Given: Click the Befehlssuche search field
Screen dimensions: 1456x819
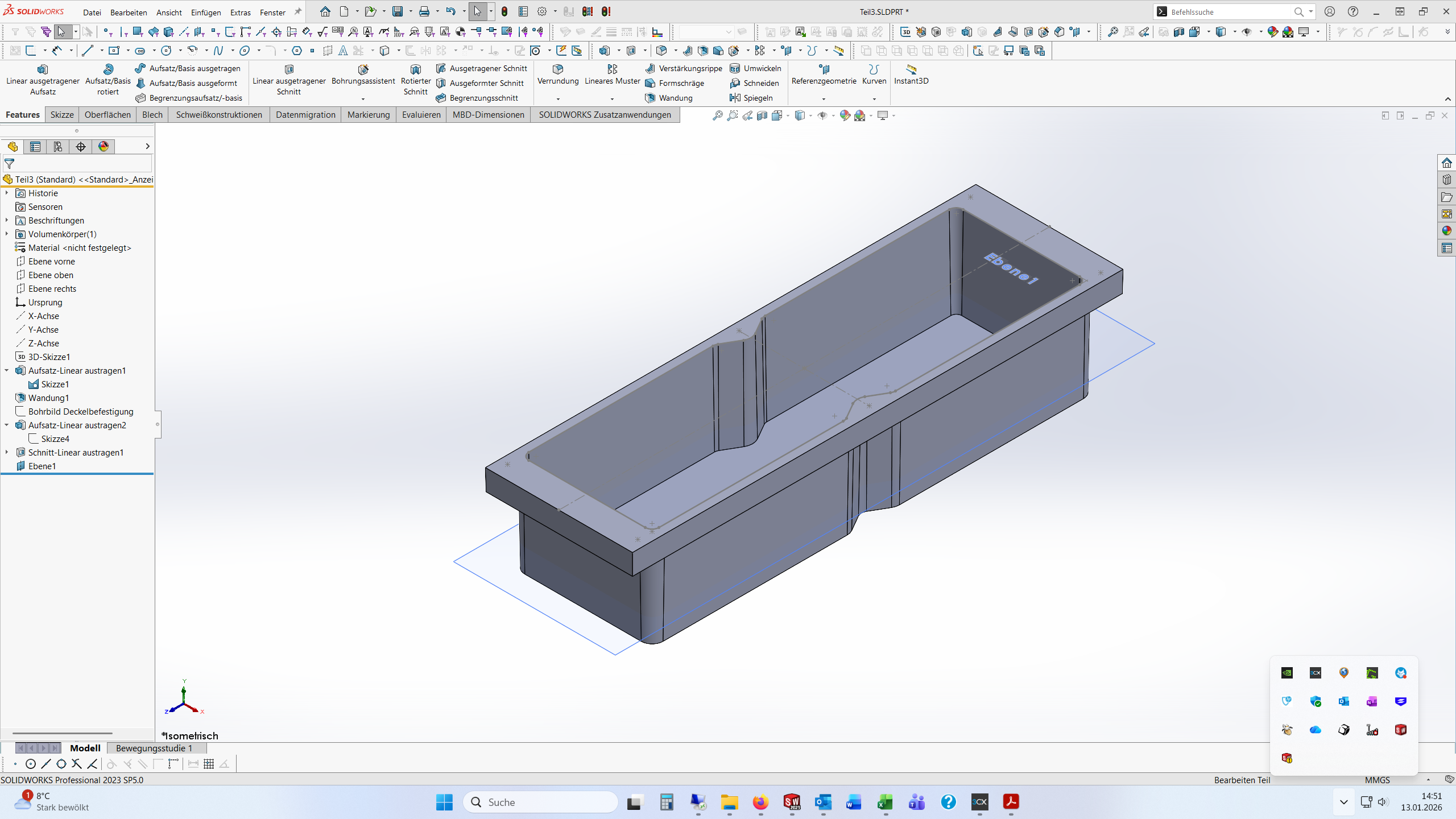Looking at the screenshot, I should point(1228,11).
